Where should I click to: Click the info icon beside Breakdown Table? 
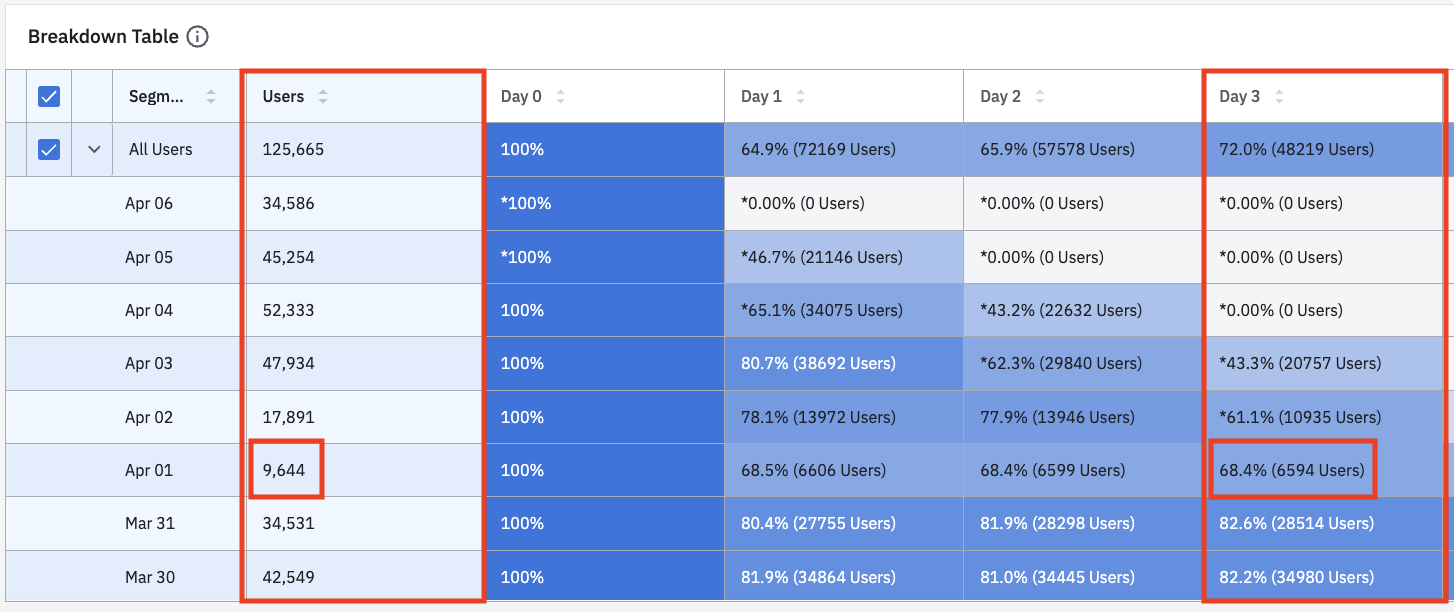(x=198, y=37)
